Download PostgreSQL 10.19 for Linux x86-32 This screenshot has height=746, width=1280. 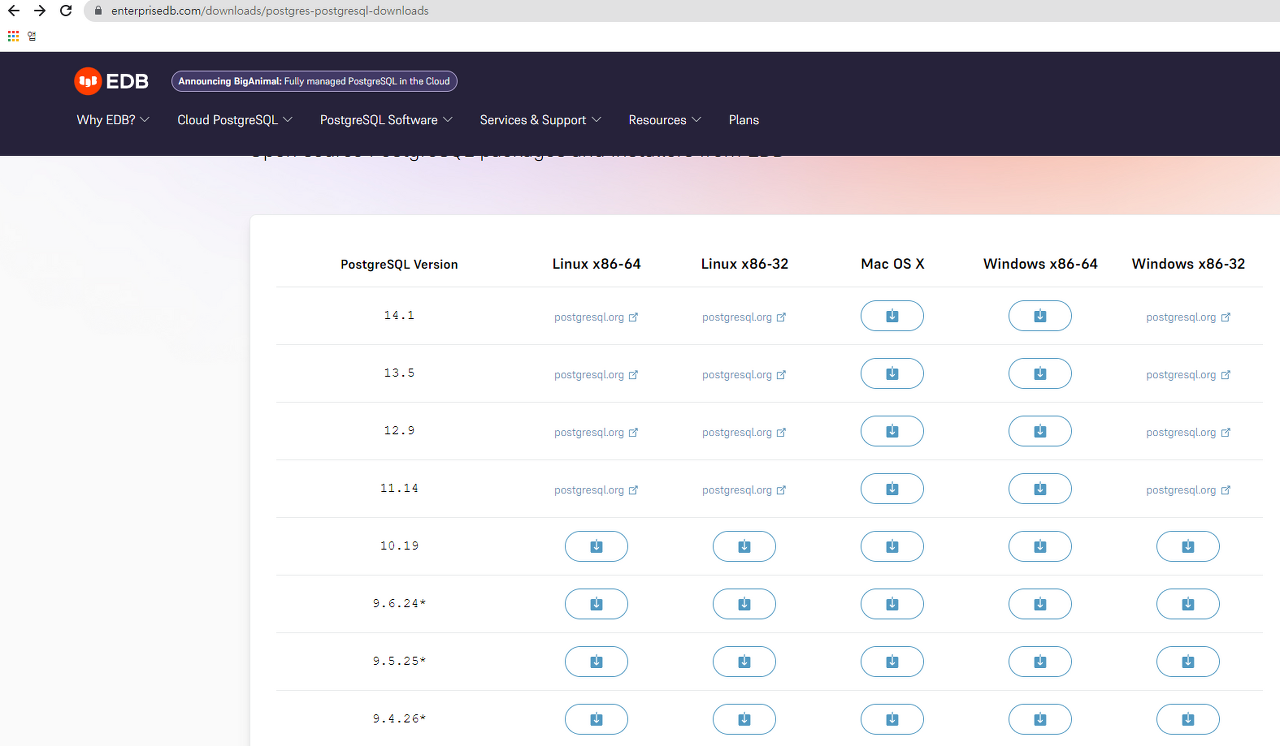(x=744, y=547)
